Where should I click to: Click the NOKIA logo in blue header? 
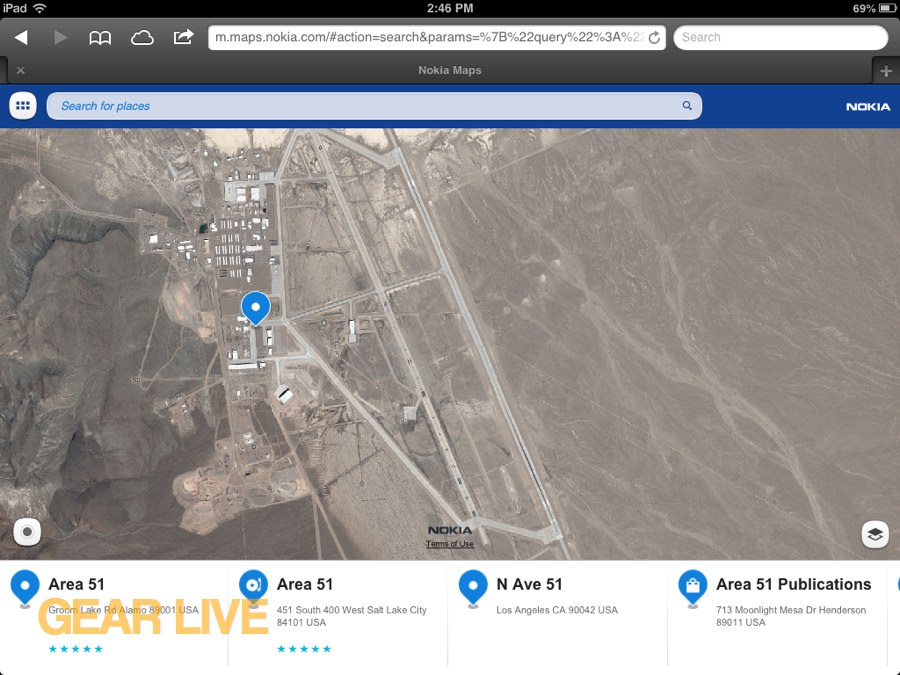tap(868, 107)
